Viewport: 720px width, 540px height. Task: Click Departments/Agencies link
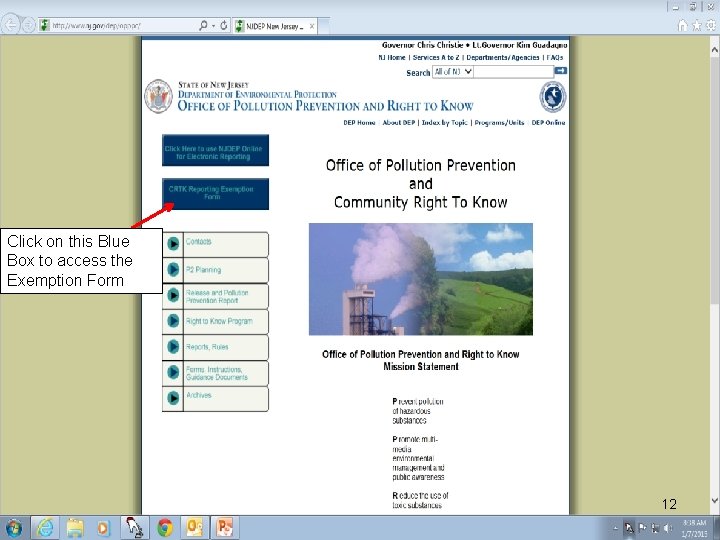(x=503, y=57)
